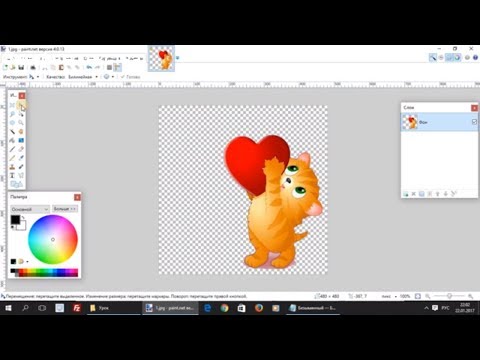Screen dimensions: 480x360
Task: Open FileZilla from the taskbar
Action: coord(77,308)
